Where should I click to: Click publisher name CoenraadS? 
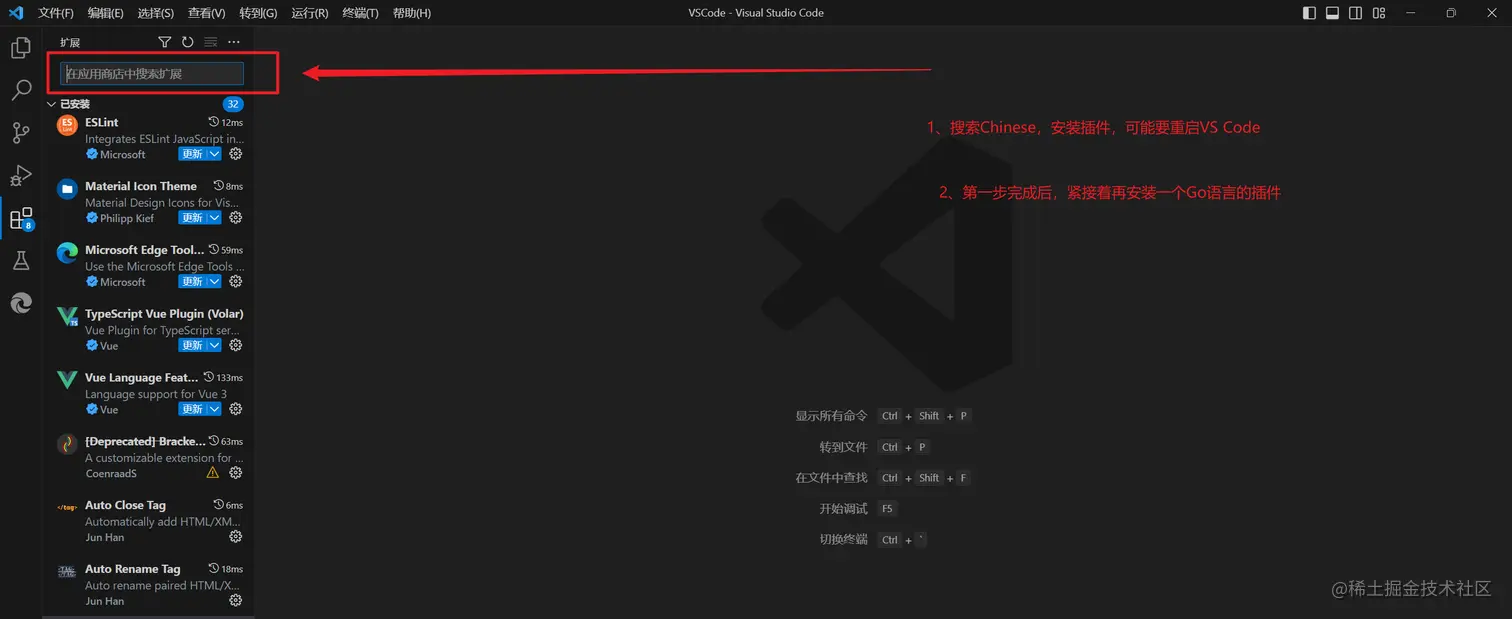coord(111,473)
